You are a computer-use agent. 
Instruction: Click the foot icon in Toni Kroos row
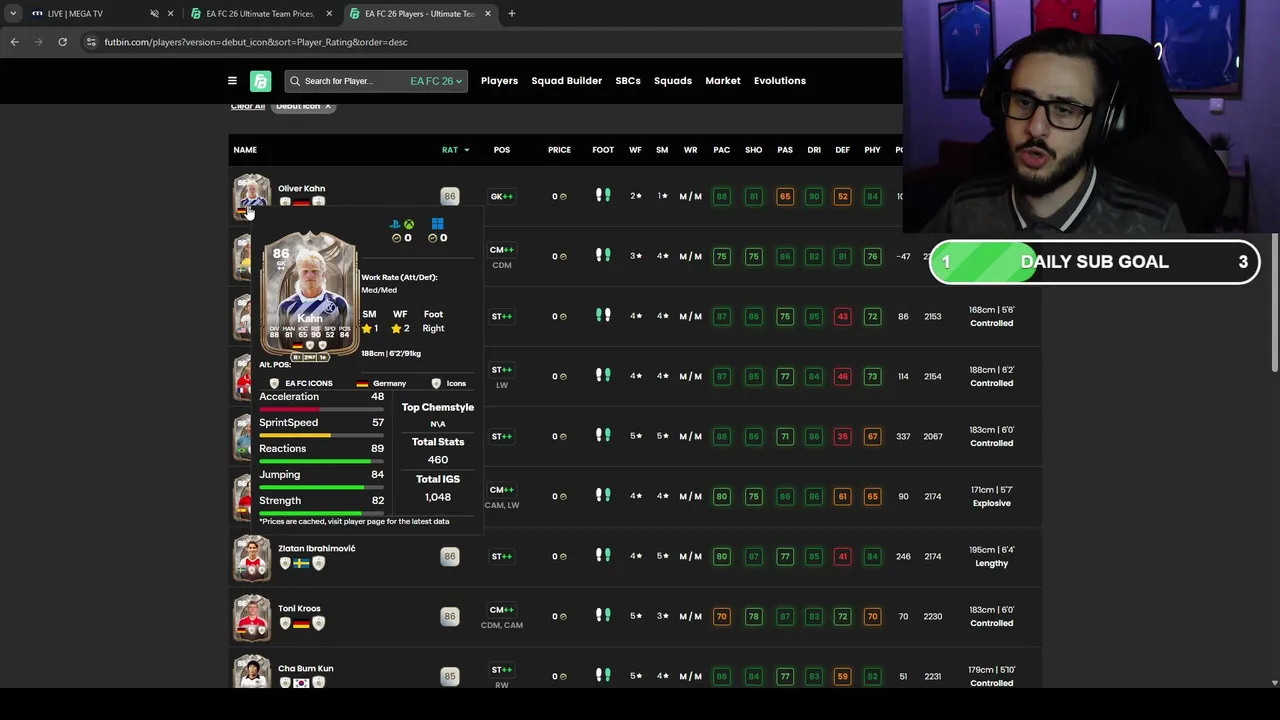(x=603, y=616)
